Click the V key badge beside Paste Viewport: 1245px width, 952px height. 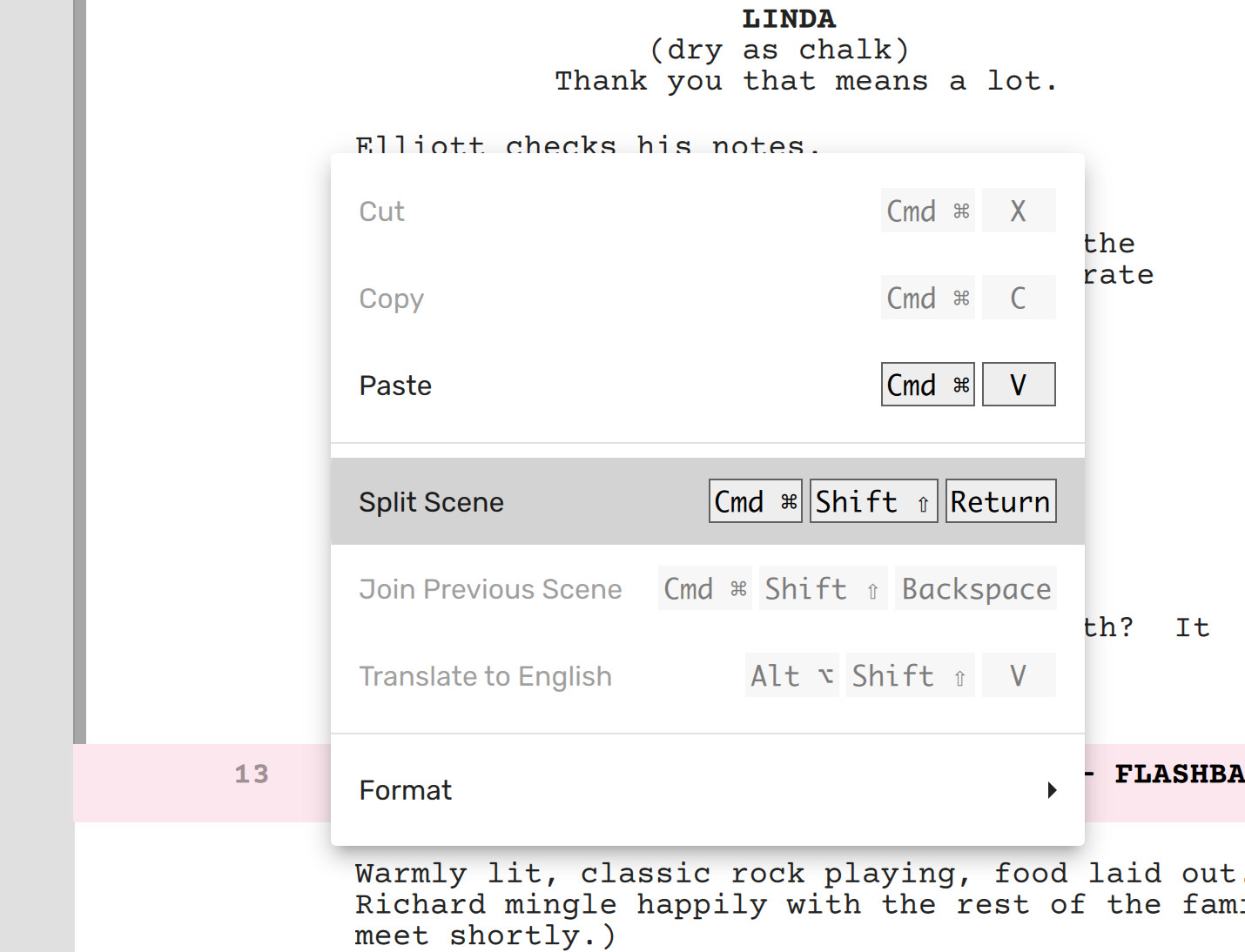pyautogui.click(x=1018, y=385)
